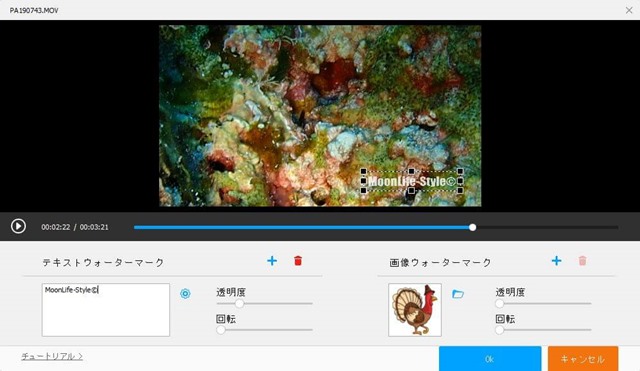
Task: Click the orange キャンセル button
Action: [x=583, y=359]
